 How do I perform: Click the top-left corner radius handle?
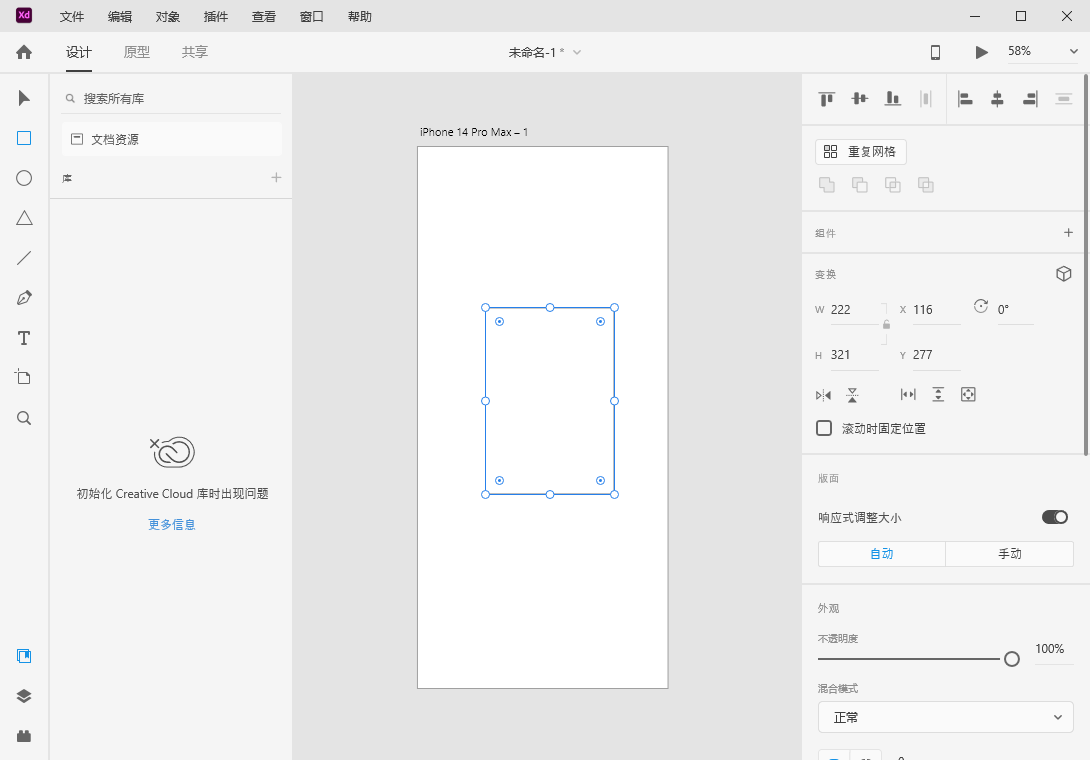click(499, 321)
